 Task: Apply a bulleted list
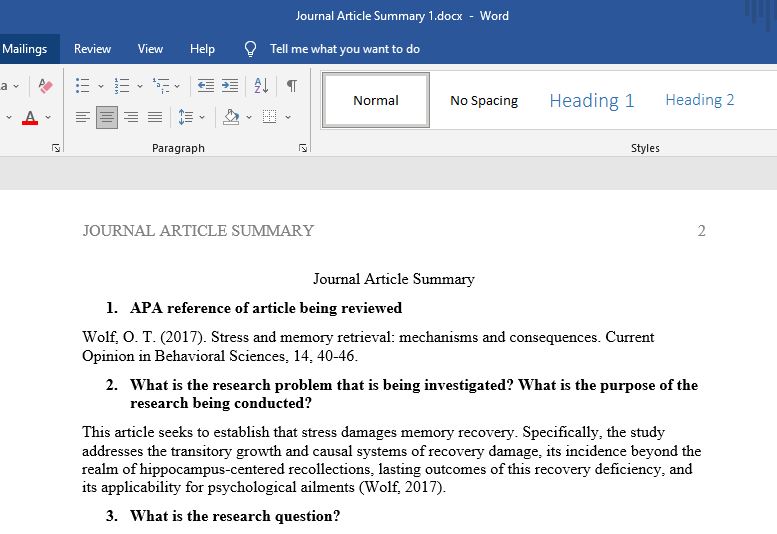[82, 86]
